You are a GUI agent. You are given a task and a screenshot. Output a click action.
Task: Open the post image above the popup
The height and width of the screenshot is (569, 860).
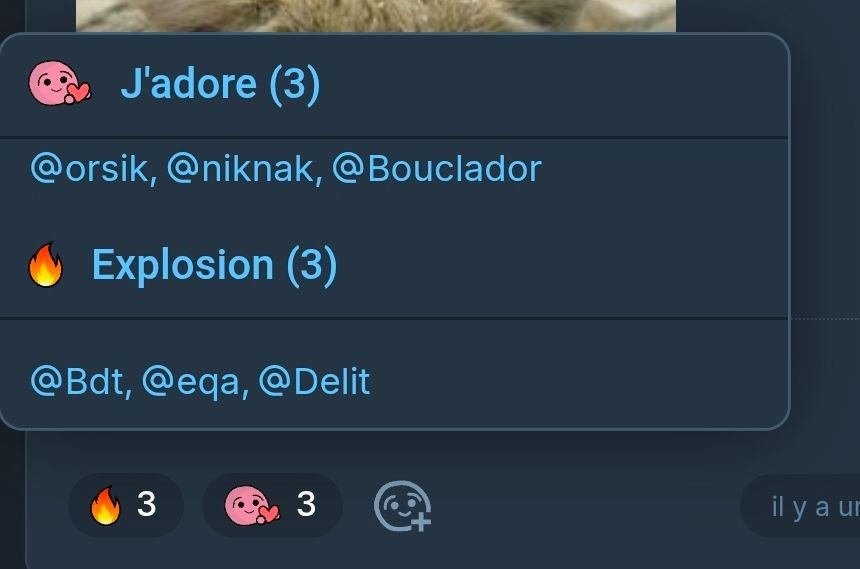coord(375,15)
